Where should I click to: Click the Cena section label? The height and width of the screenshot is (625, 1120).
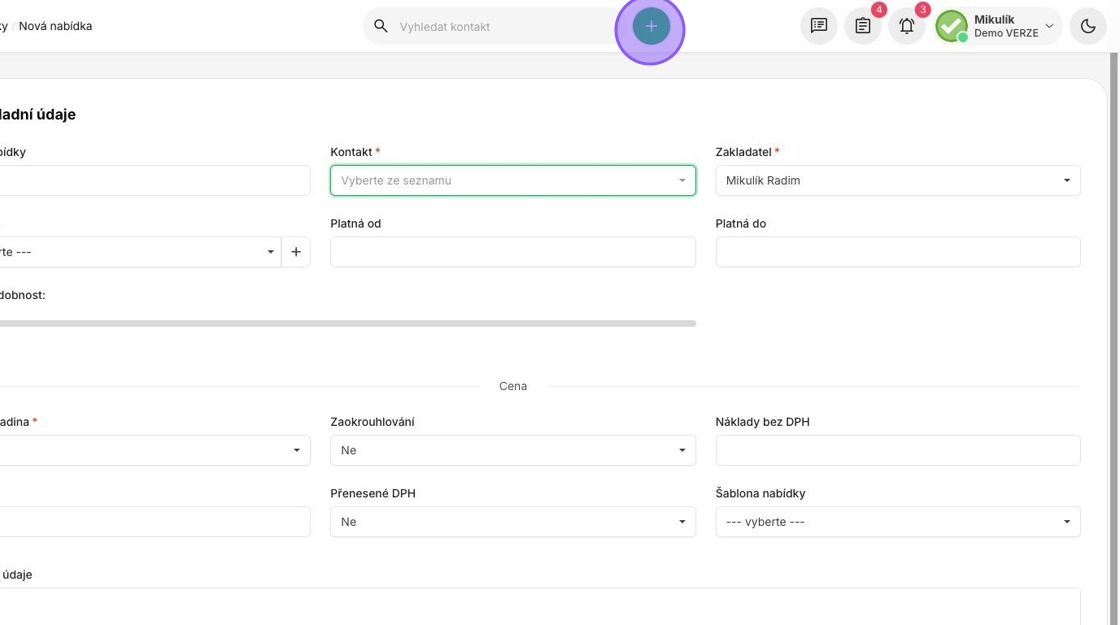513,386
